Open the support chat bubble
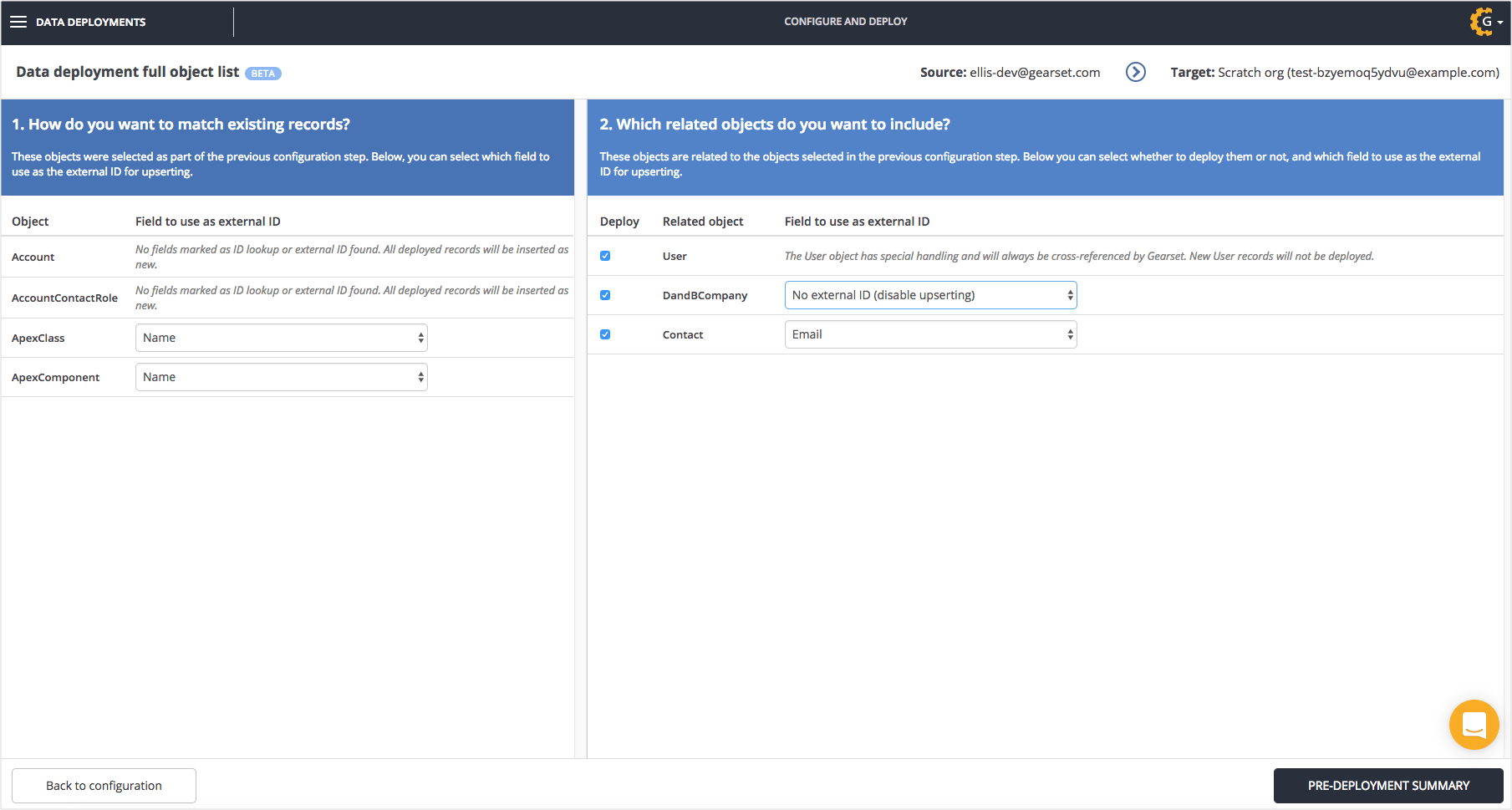The image size is (1512, 810). point(1474,725)
